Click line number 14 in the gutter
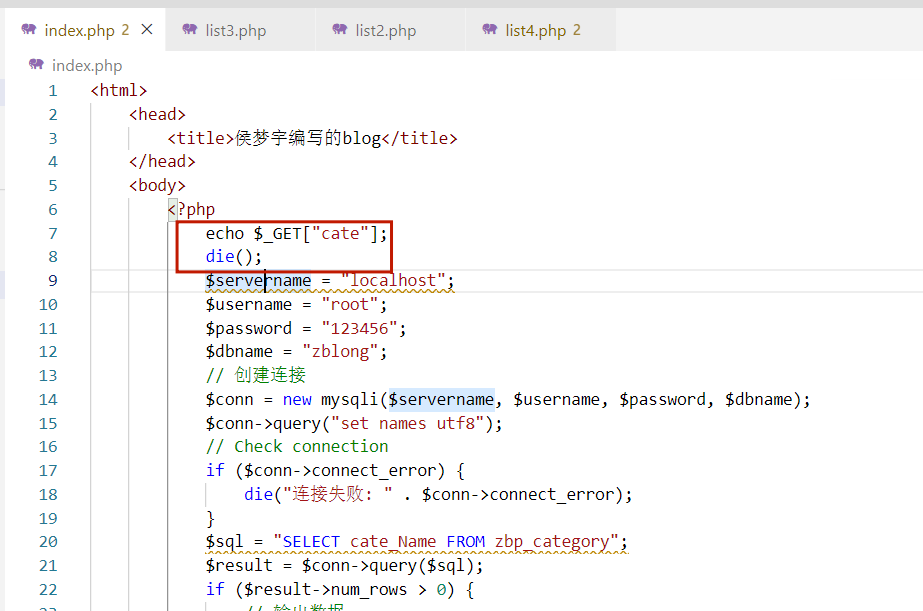 point(48,400)
